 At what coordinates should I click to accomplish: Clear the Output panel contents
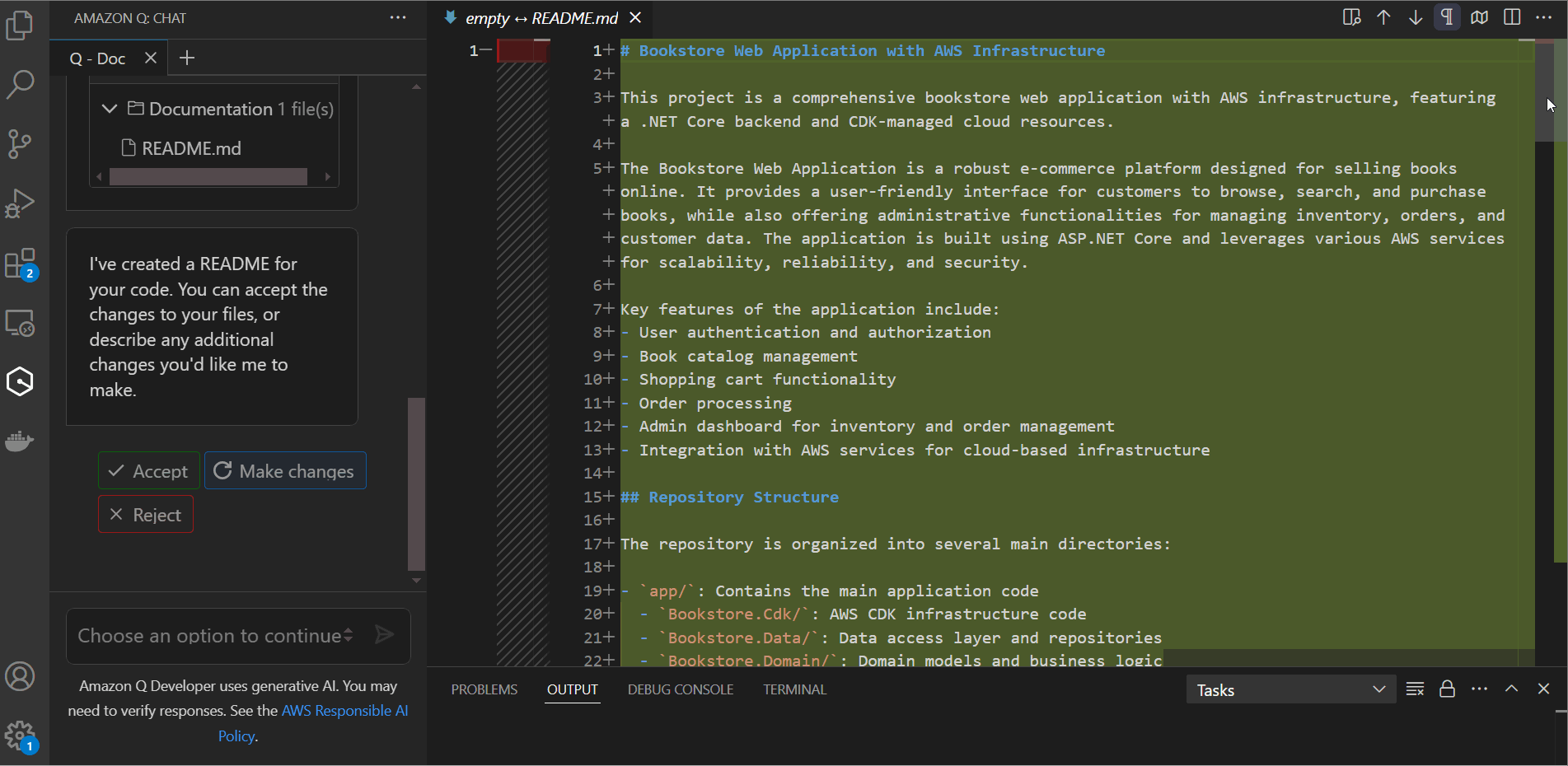coord(1415,689)
